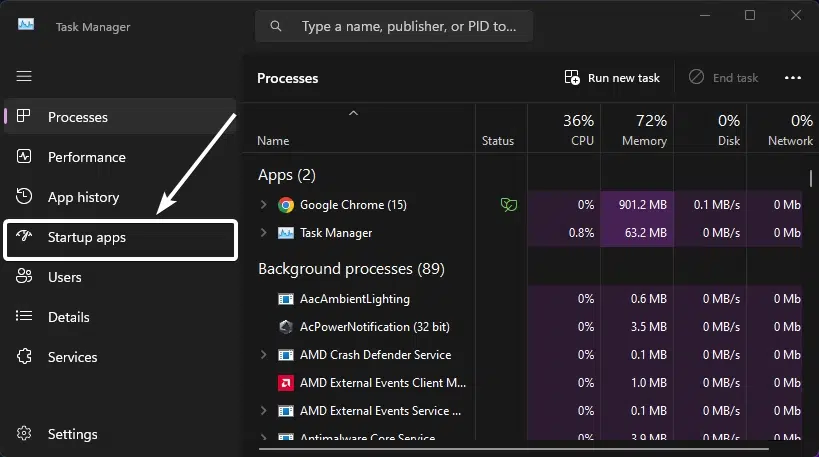Image resolution: width=819 pixels, height=457 pixels.
Task: Click the Task Manager process icon
Action: pyautogui.click(x=286, y=233)
